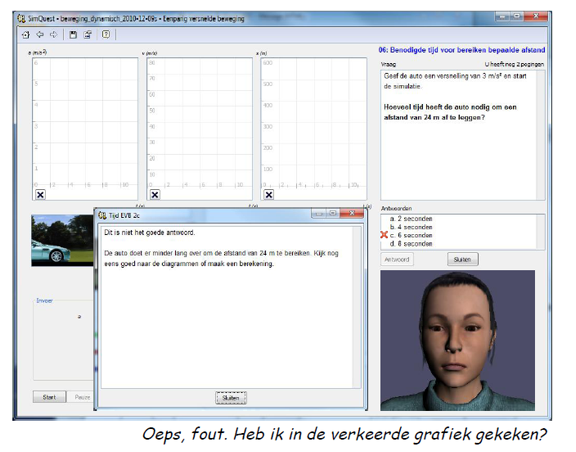576x452 pixels.
Task: Select answer d. 8 seconden
Action: pyautogui.click(x=411, y=244)
